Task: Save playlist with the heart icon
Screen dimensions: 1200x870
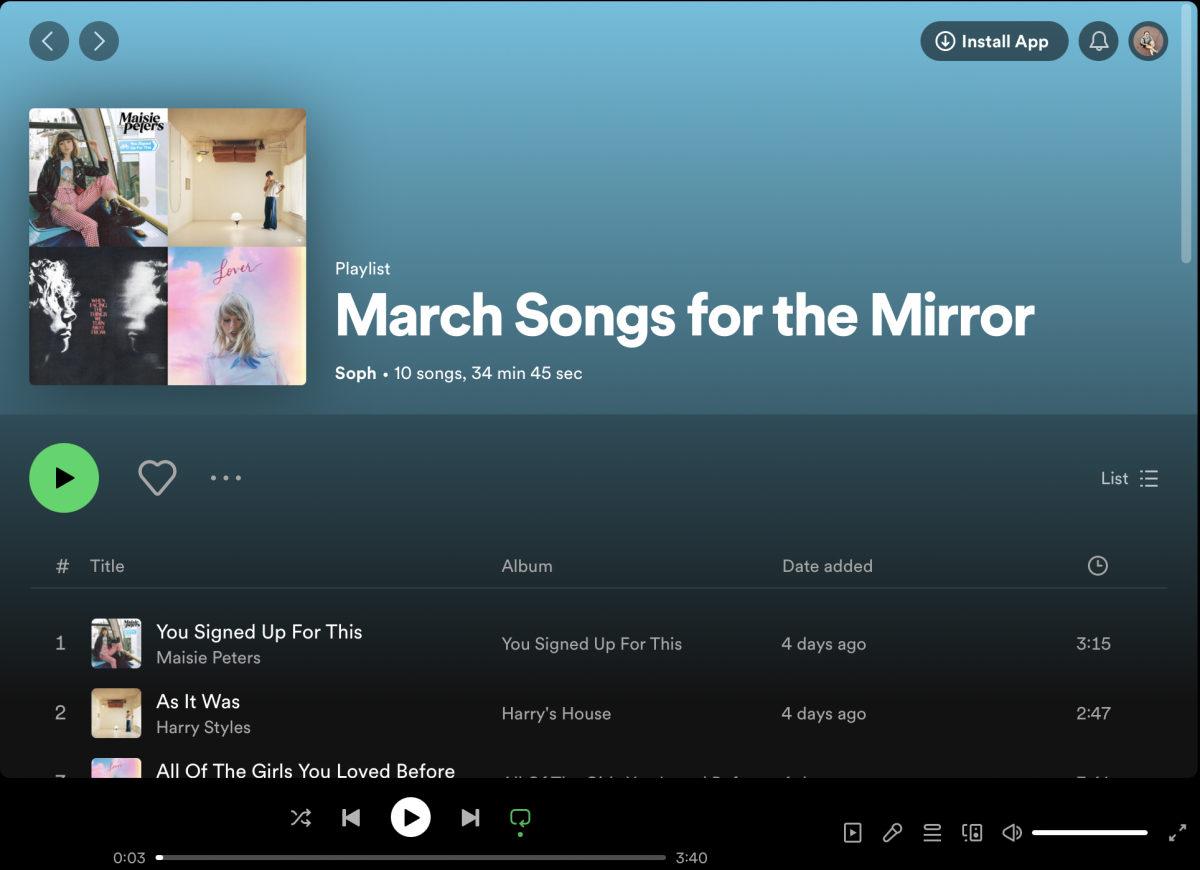Action: pos(157,478)
